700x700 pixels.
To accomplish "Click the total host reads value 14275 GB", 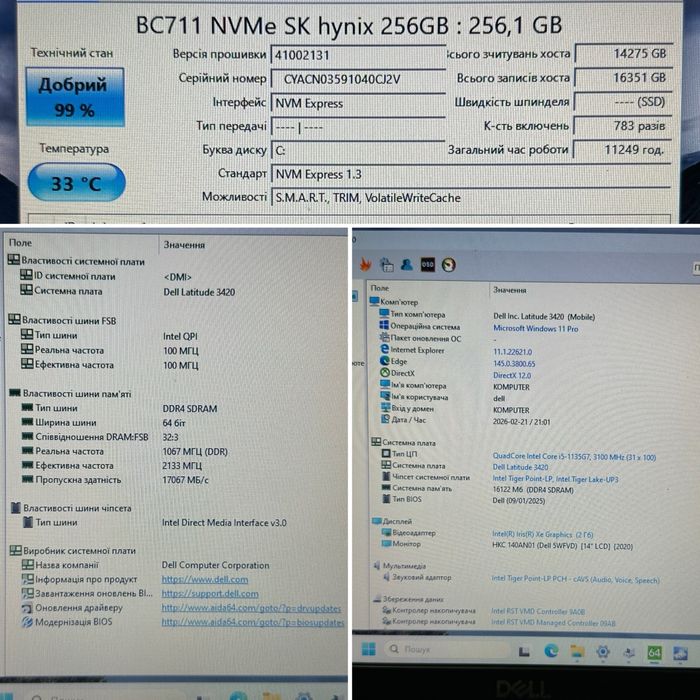I will pos(623,54).
